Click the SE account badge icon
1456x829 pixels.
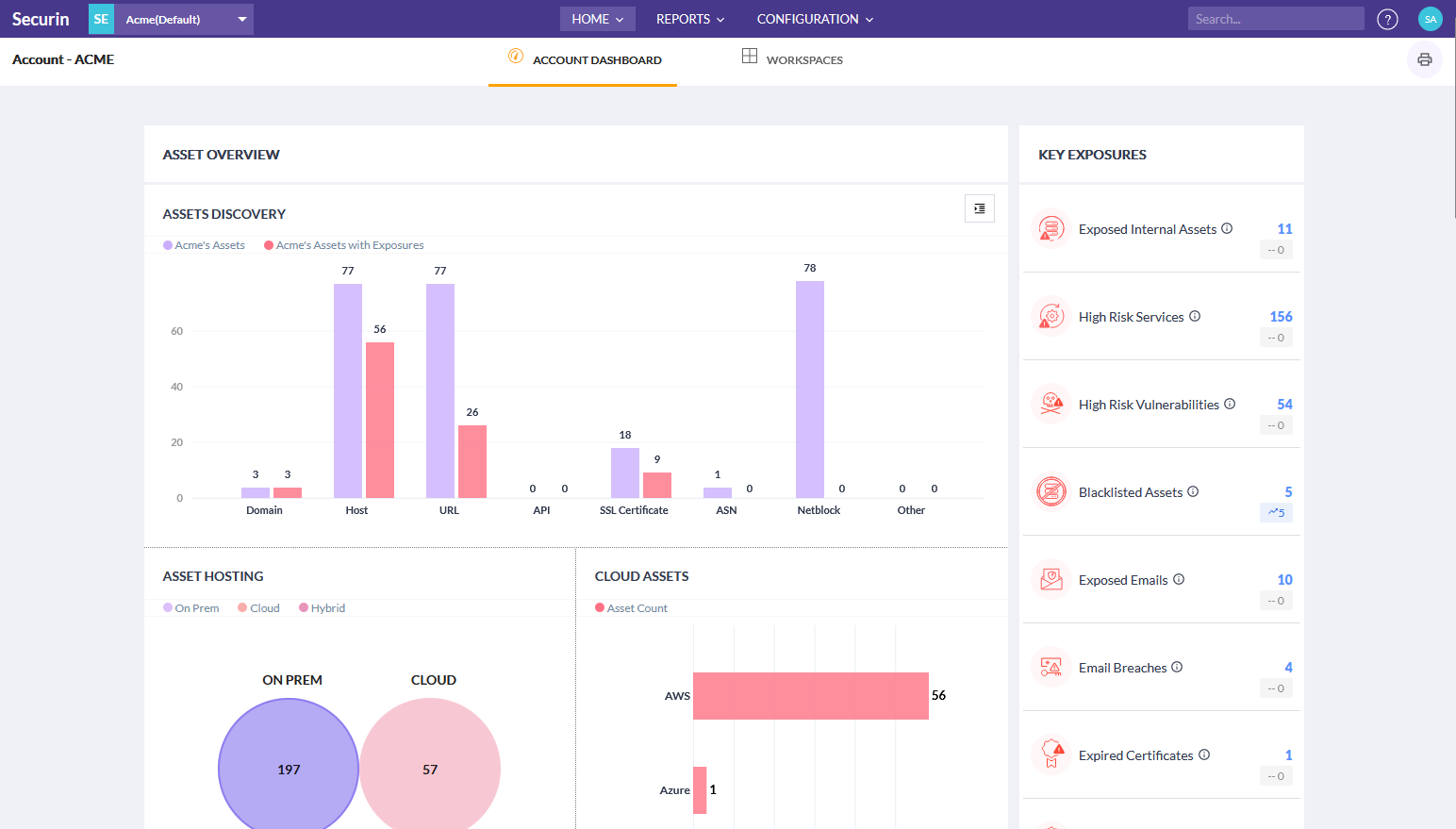coord(101,19)
